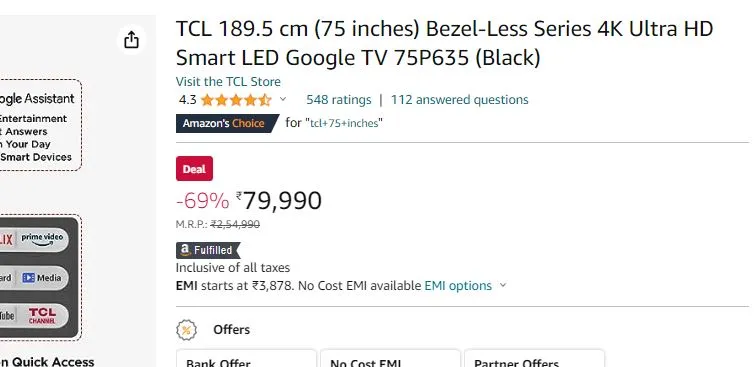754x367 pixels.
Task: Click the Amazon Fulfilled badge
Action: point(208,250)
